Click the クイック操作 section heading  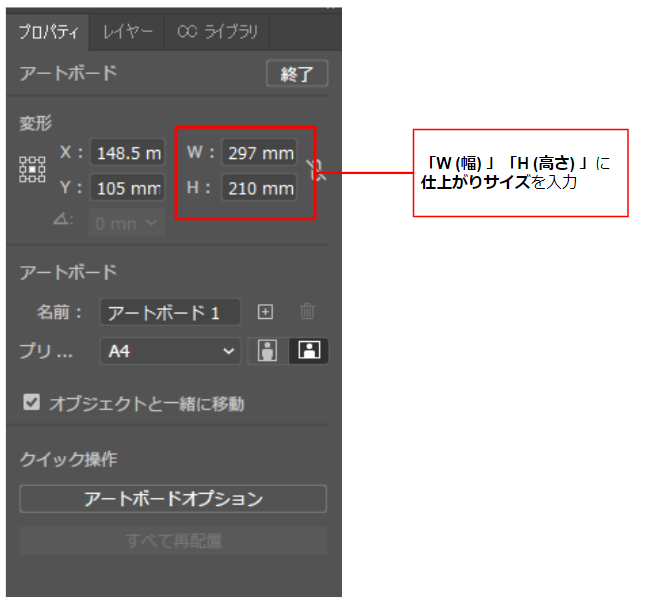pos(68,459)
